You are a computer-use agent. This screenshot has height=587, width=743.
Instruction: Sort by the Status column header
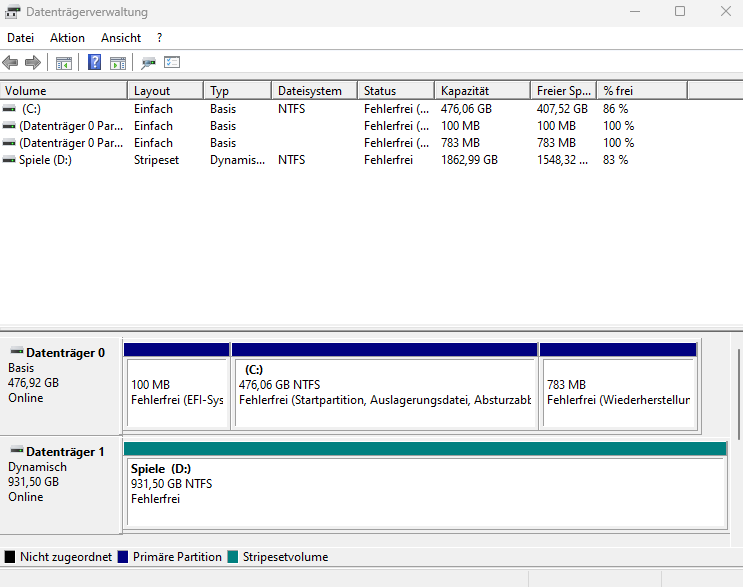pyautogui.click(x=396, y=90)
